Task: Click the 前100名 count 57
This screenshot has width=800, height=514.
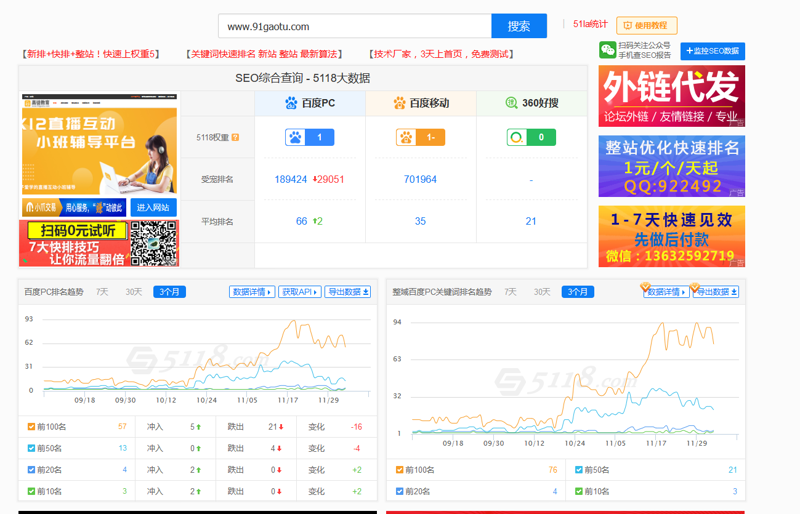Action: point(122,426)
